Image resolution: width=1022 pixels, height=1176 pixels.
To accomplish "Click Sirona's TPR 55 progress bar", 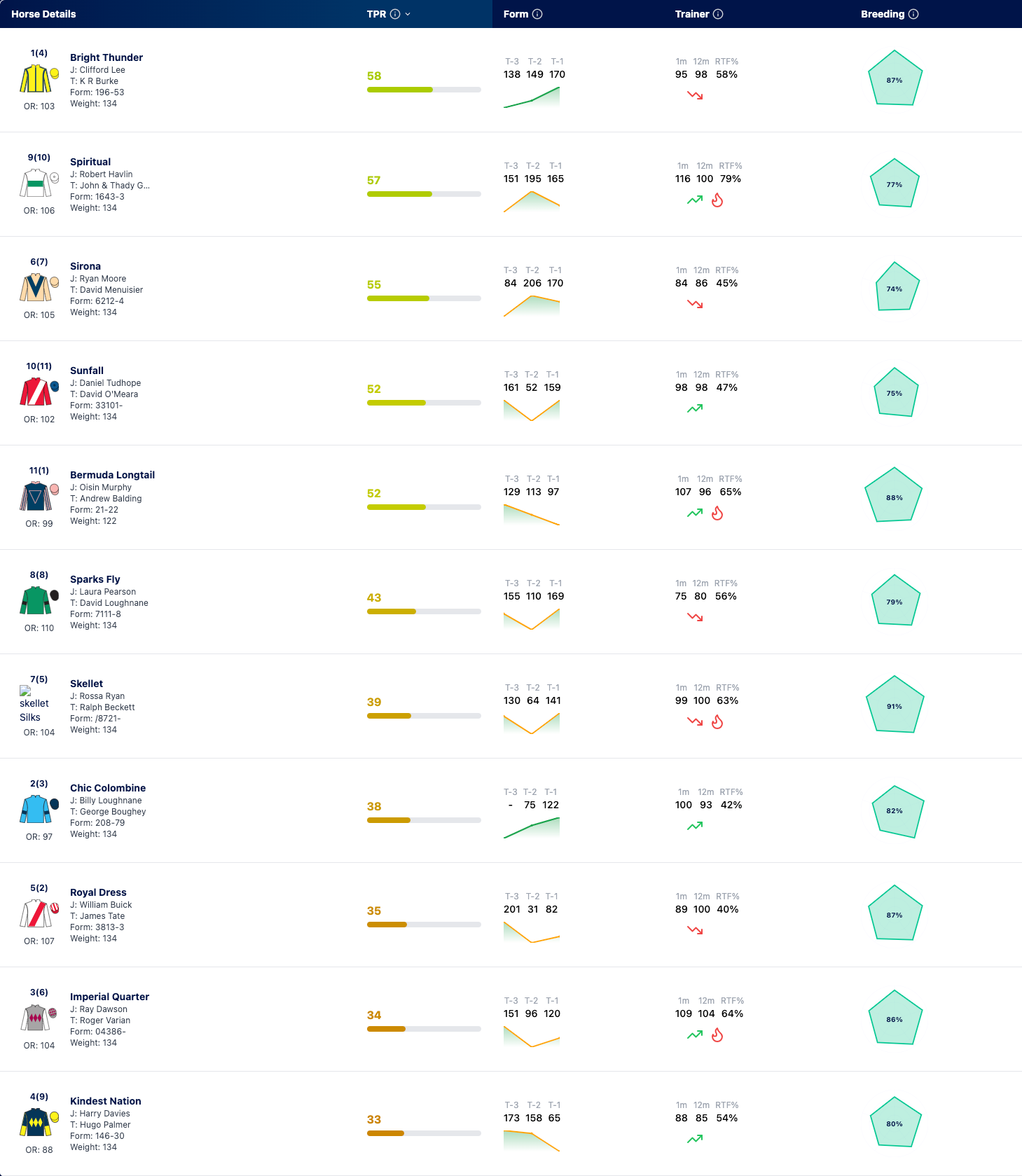I will pyautogui.click(x=424, y=298).
